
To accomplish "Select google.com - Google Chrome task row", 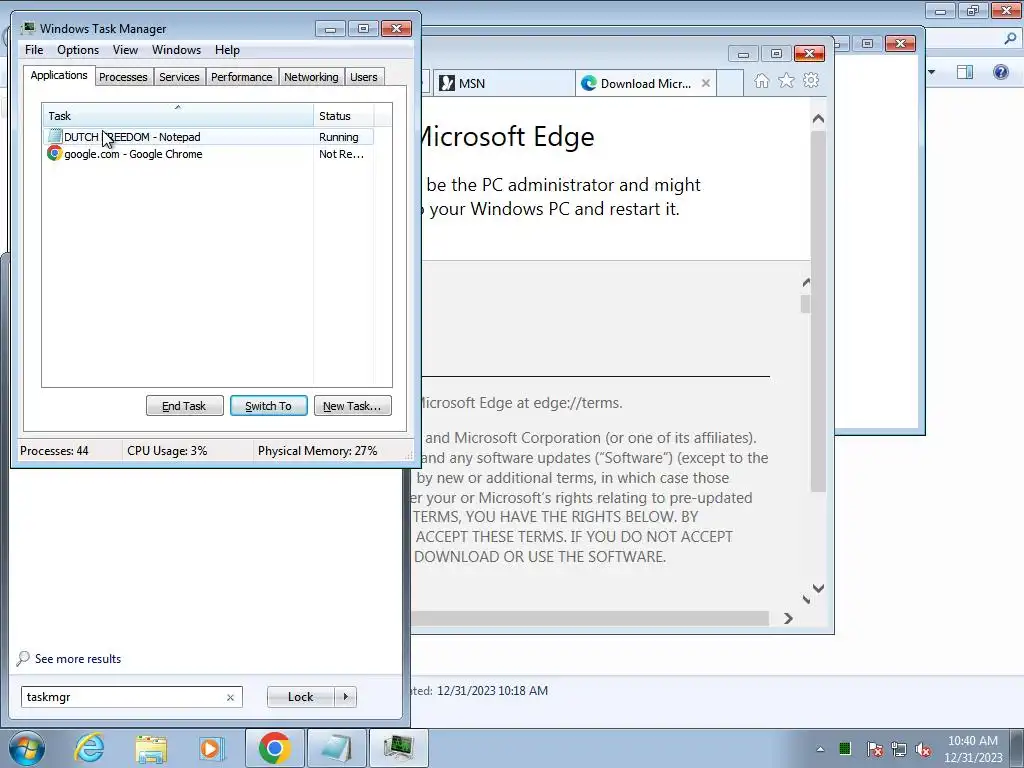I will click(209, 154).
